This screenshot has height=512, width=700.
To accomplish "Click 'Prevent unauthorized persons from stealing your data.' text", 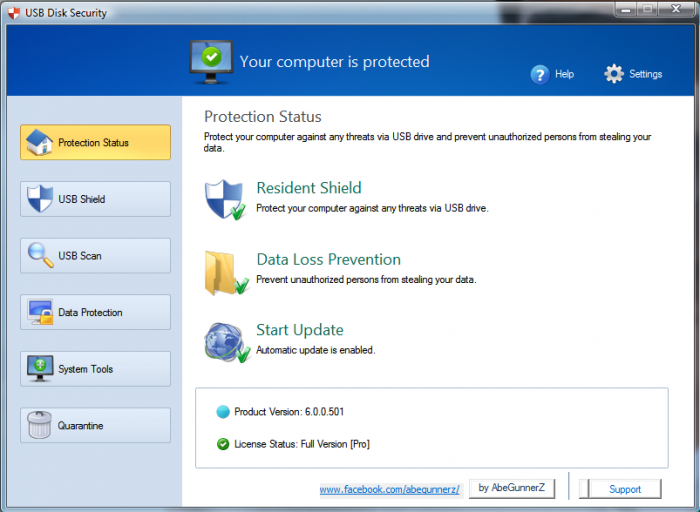I will click(366, 279).
